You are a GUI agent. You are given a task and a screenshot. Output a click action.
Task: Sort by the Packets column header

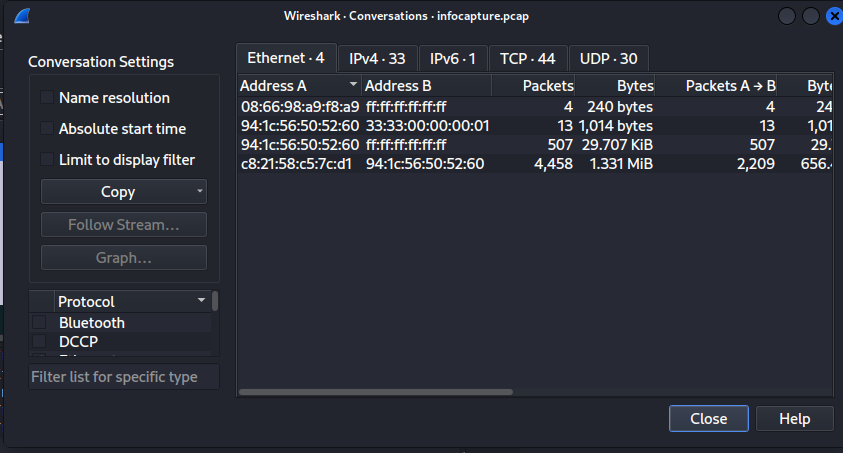[533, 86]
